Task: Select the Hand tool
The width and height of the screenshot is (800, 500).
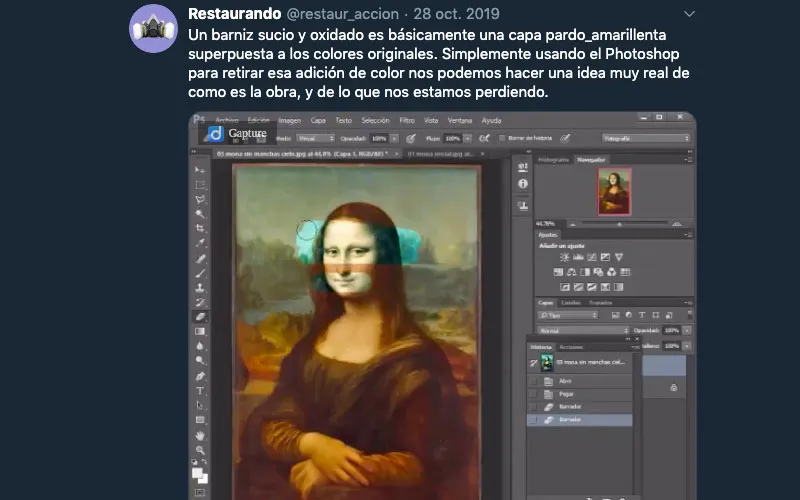Action: (x=200, y=436)
